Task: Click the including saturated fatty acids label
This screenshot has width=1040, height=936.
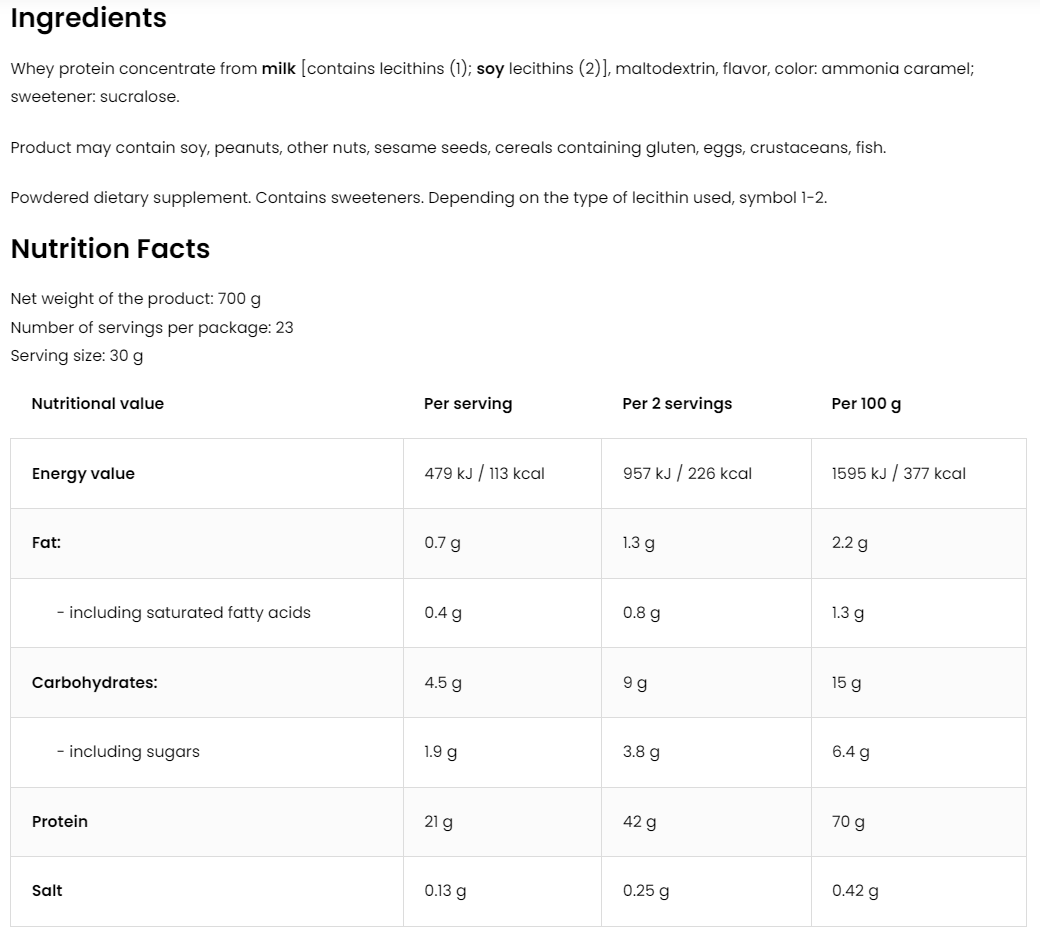Action: click(x=183, y=613)
